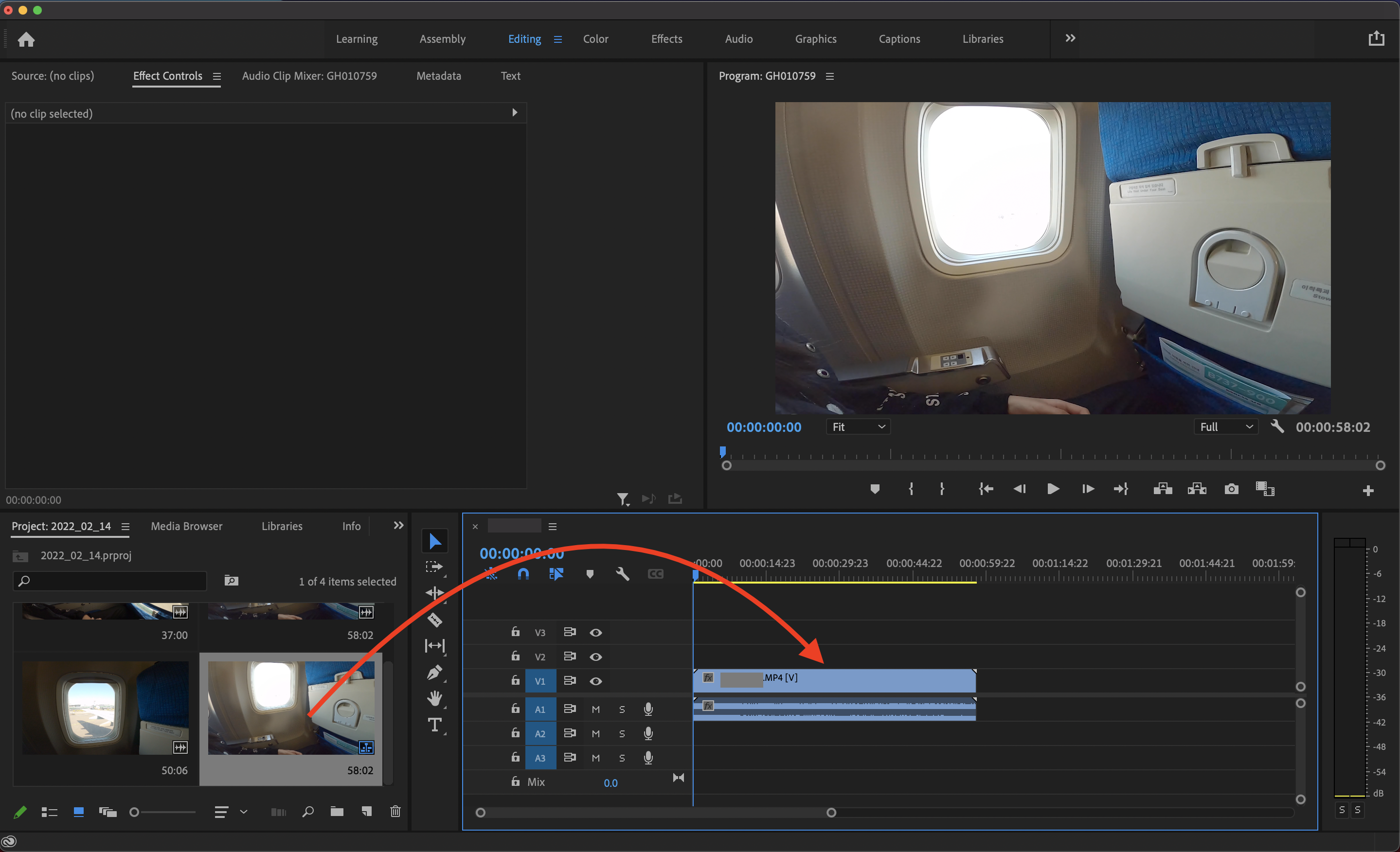
Task: Mute audio track A1
Action: coord(595,710)
